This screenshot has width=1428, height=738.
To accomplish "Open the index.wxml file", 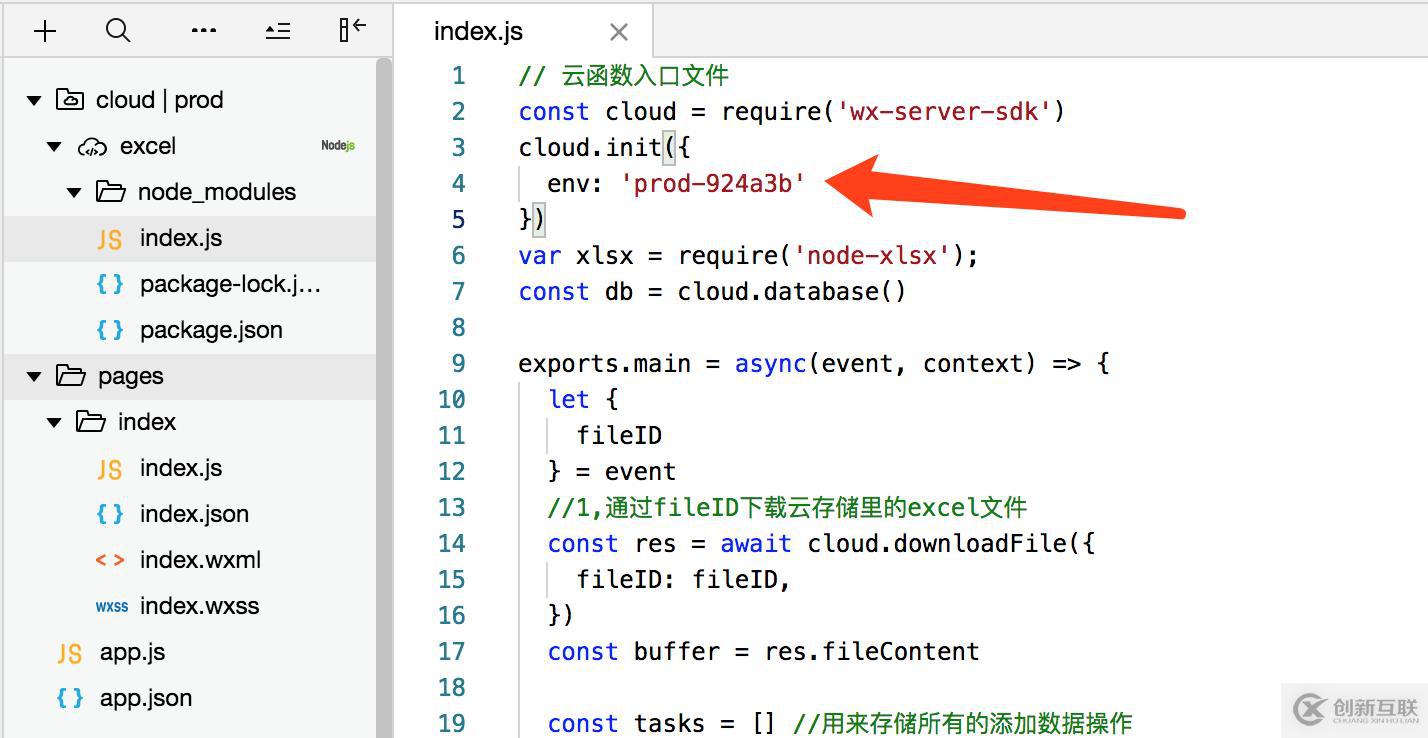I will tap(200, 560).
